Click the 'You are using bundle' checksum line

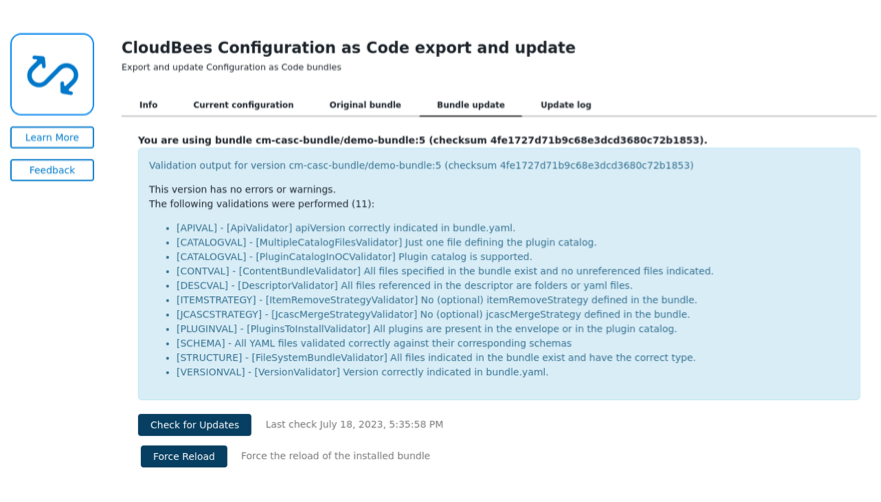[423, 140]
